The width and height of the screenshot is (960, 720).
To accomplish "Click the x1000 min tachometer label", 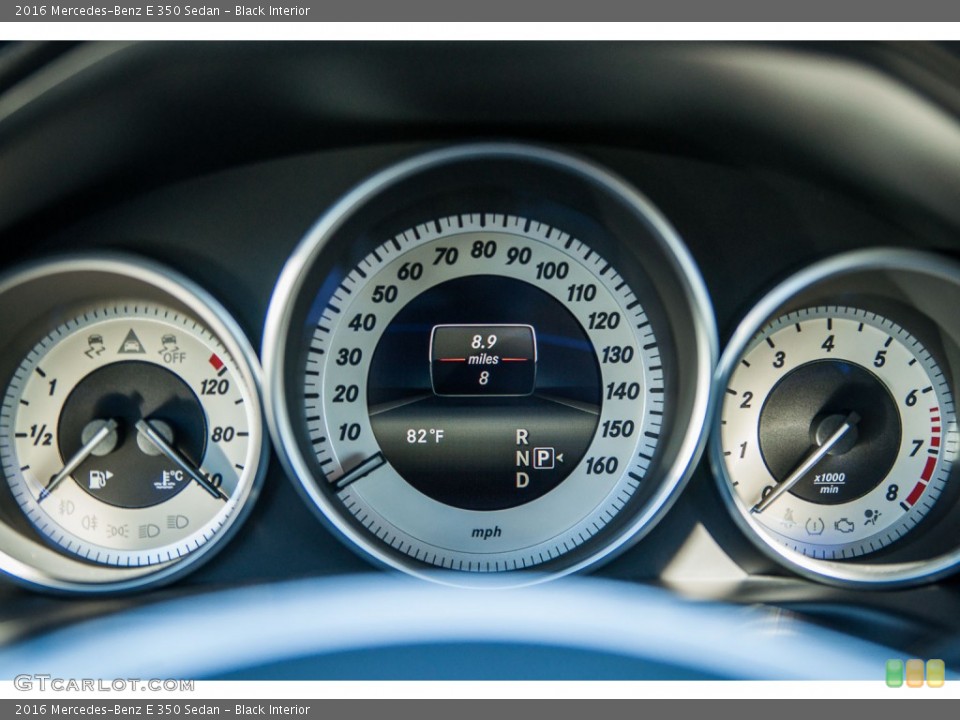I will coord(829,482).
